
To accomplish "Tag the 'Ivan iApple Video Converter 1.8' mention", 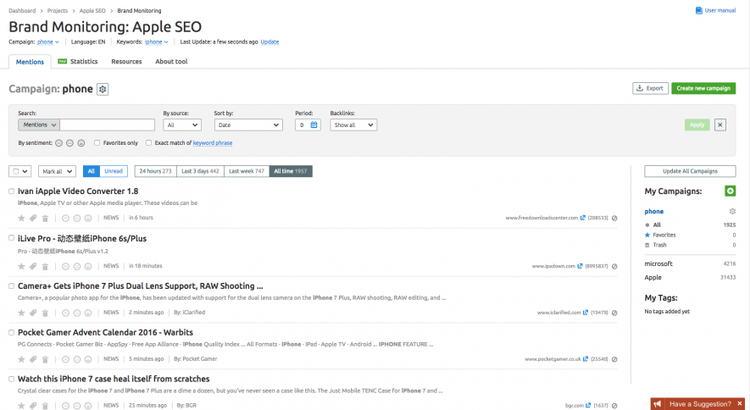I will (33, 218).
